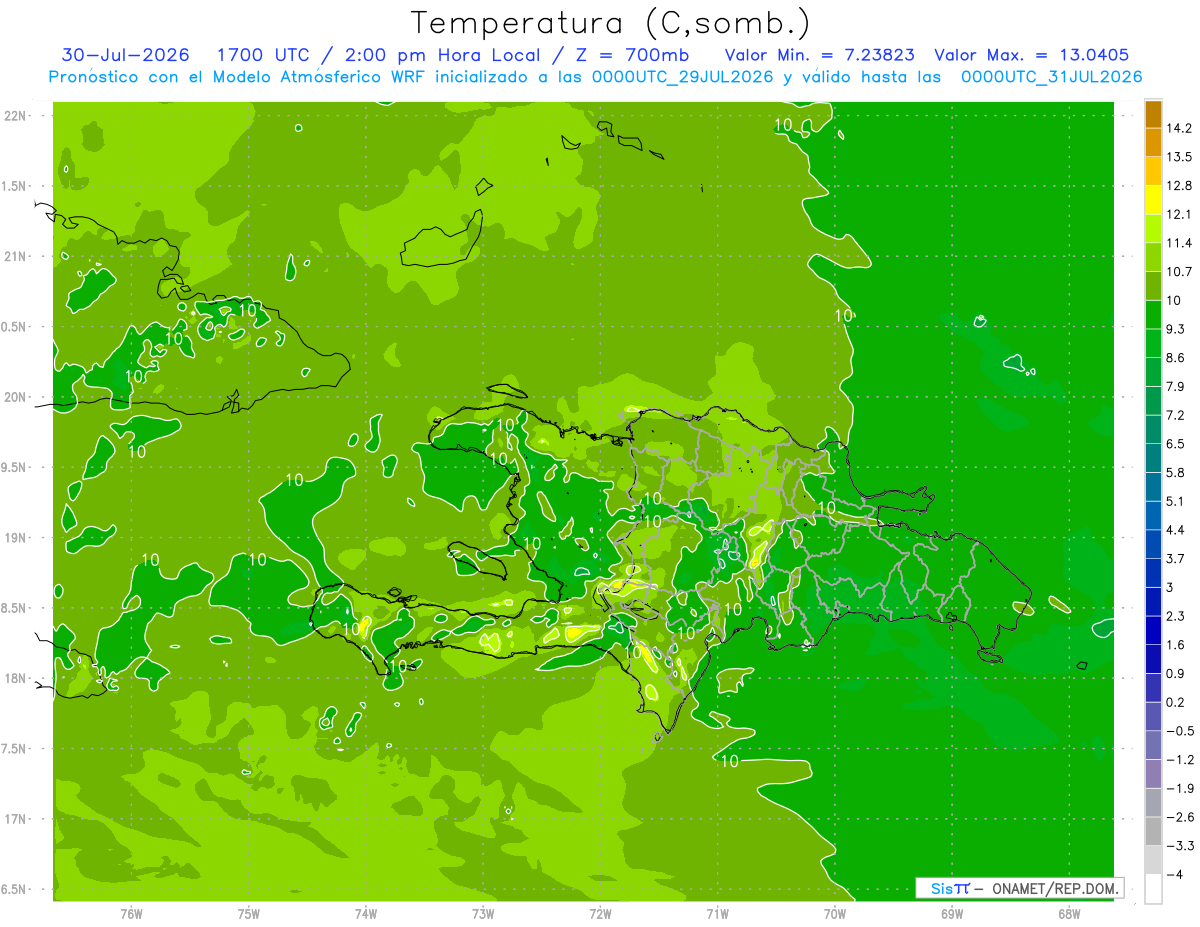
Task: Click the dark blue swatch between 1.6 and 2.3
Action: pyautogui.click(x=1153, y=630)
